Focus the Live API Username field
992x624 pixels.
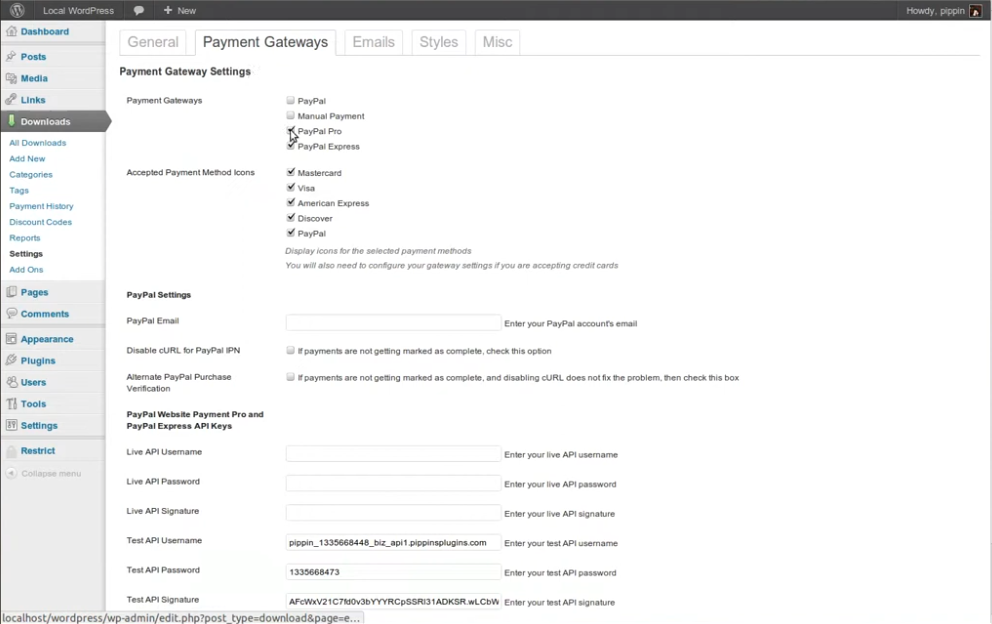(x=393, y=454)
